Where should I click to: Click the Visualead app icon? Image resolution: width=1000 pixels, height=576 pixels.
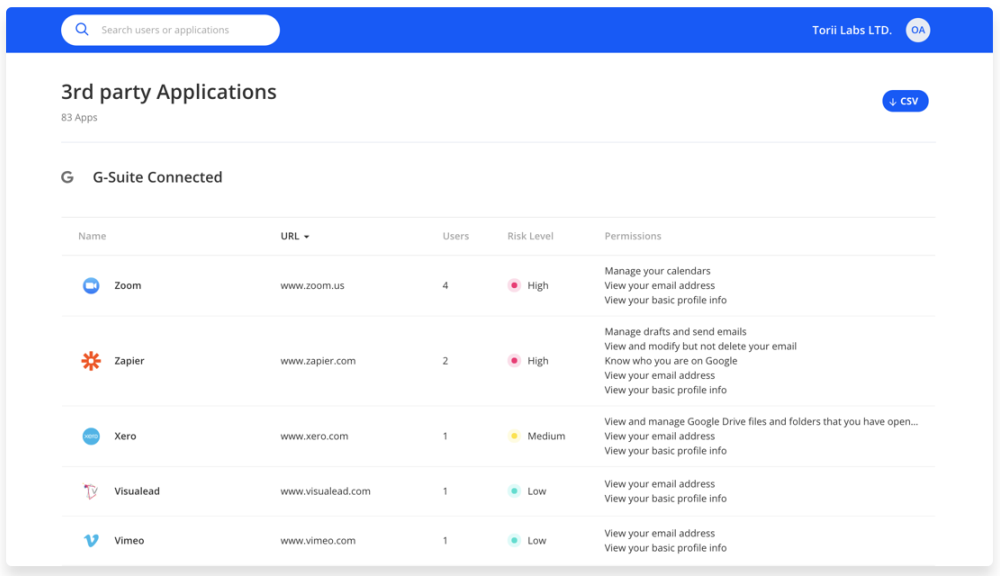(x=91, y=491)
